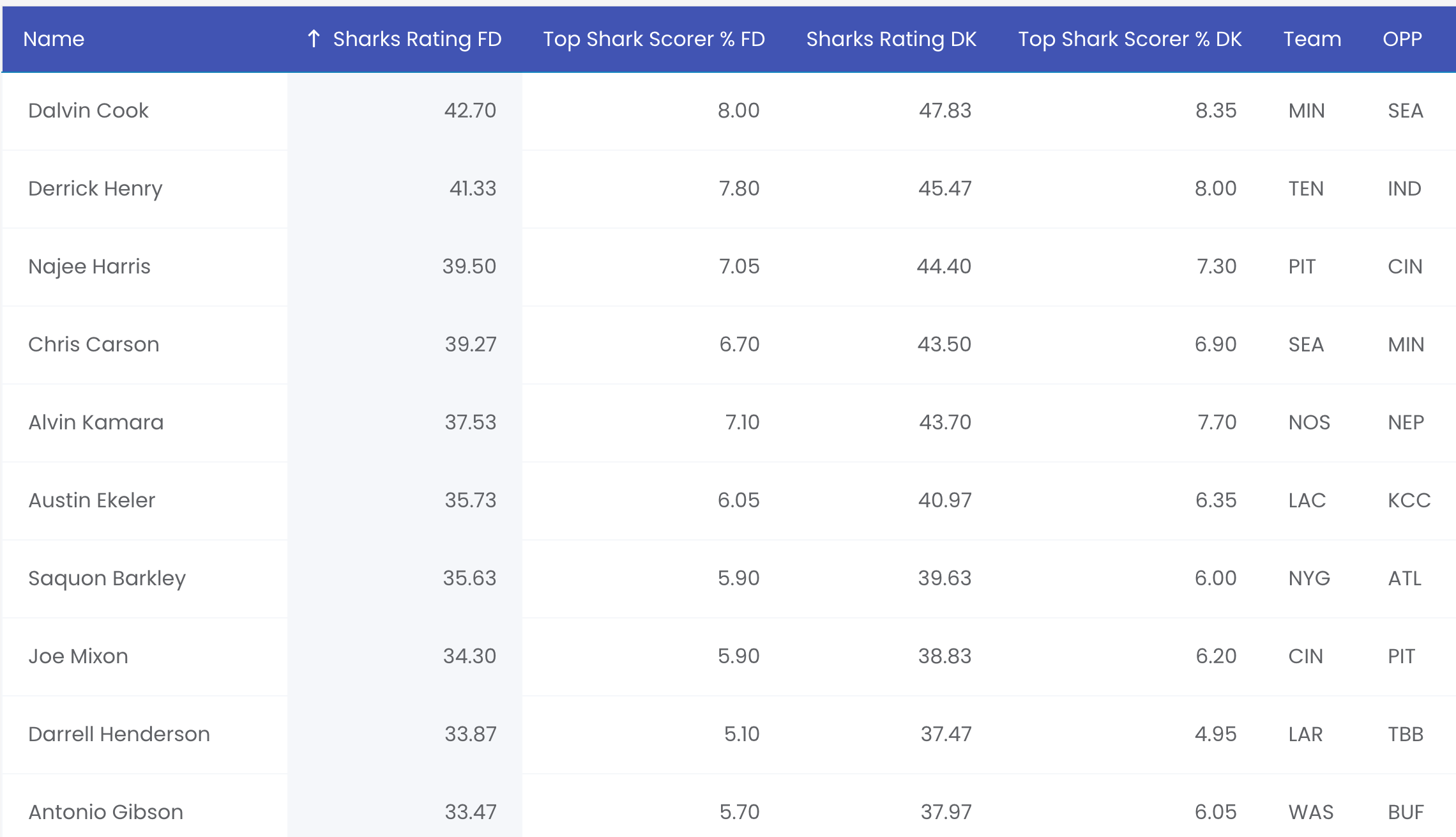Click Derrick Henry's FD scorer value 7.80
Viewport: 1456px width, 837px height.
click(x=739, y=188)
